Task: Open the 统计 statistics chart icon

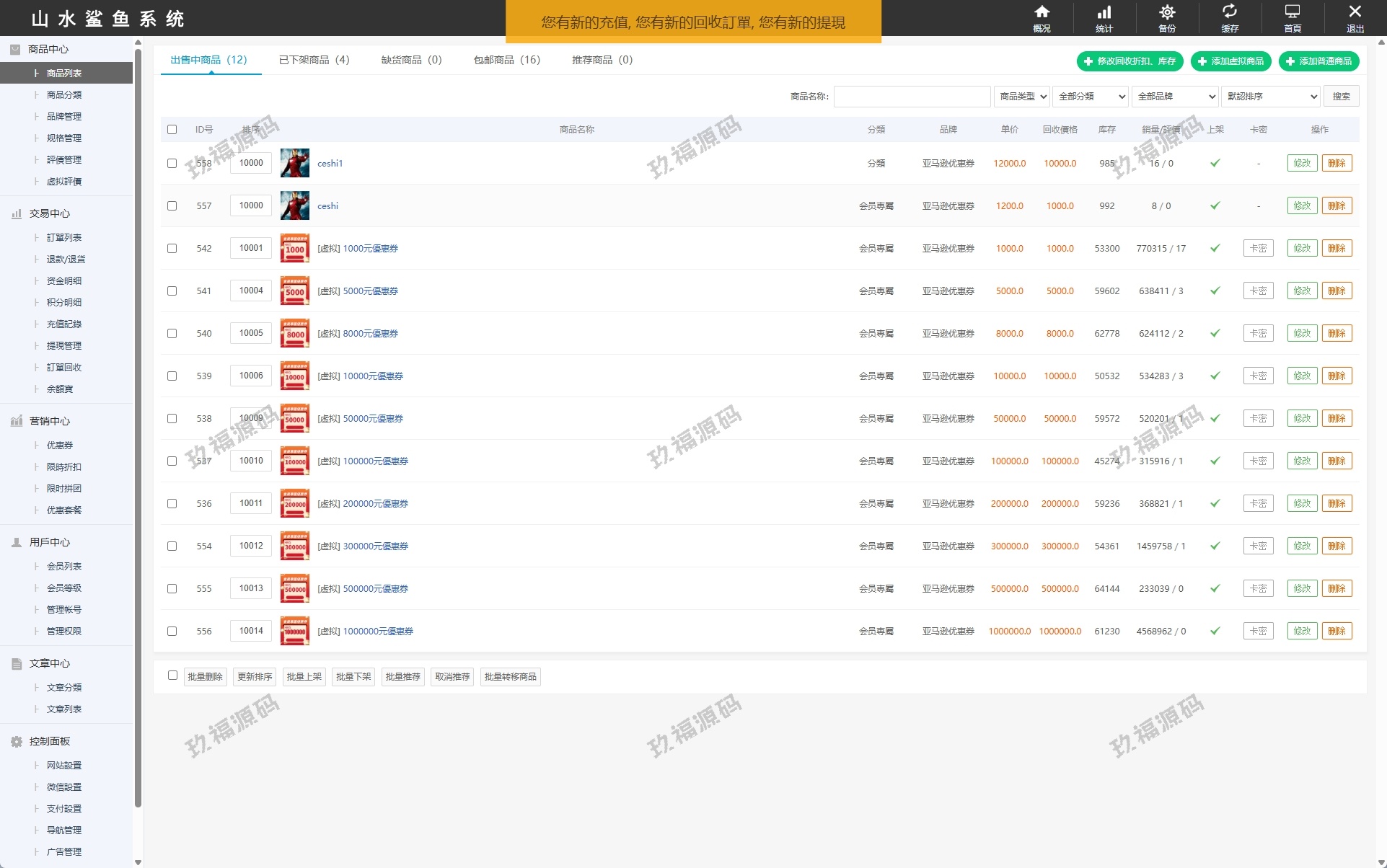Action: [x=1104, y=13]
